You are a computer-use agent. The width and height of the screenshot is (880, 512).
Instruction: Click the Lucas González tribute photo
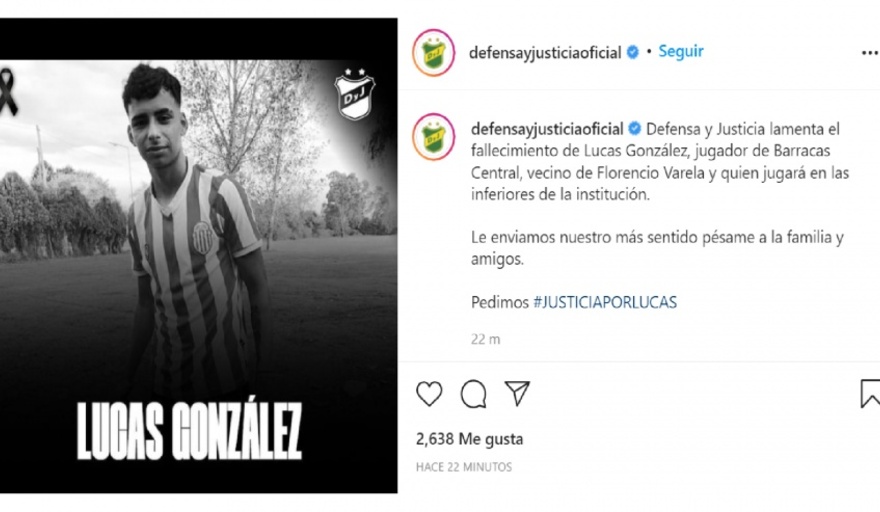199,255
